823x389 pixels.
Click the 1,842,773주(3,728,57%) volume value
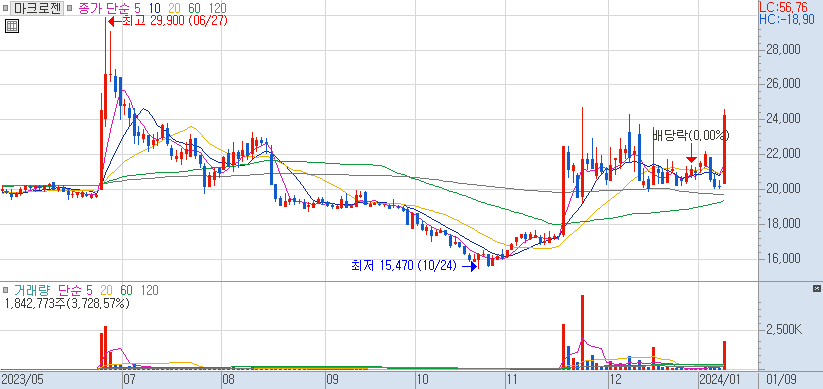point(67,303)
